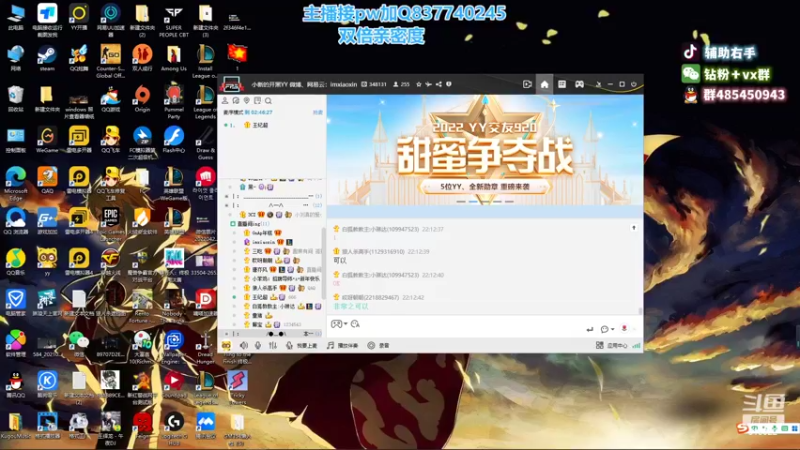
Task: Select user 白狐教教主 小琳达 in member list
Action: 273,306
